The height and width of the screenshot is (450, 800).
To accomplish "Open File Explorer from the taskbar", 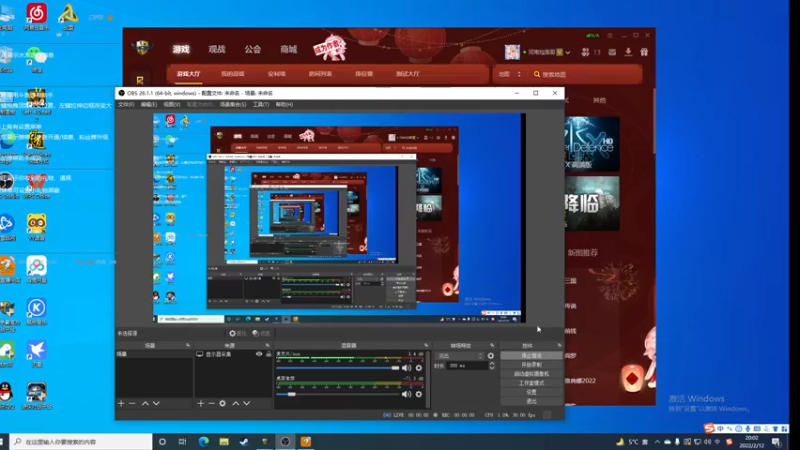I will (x=224, y=442).
